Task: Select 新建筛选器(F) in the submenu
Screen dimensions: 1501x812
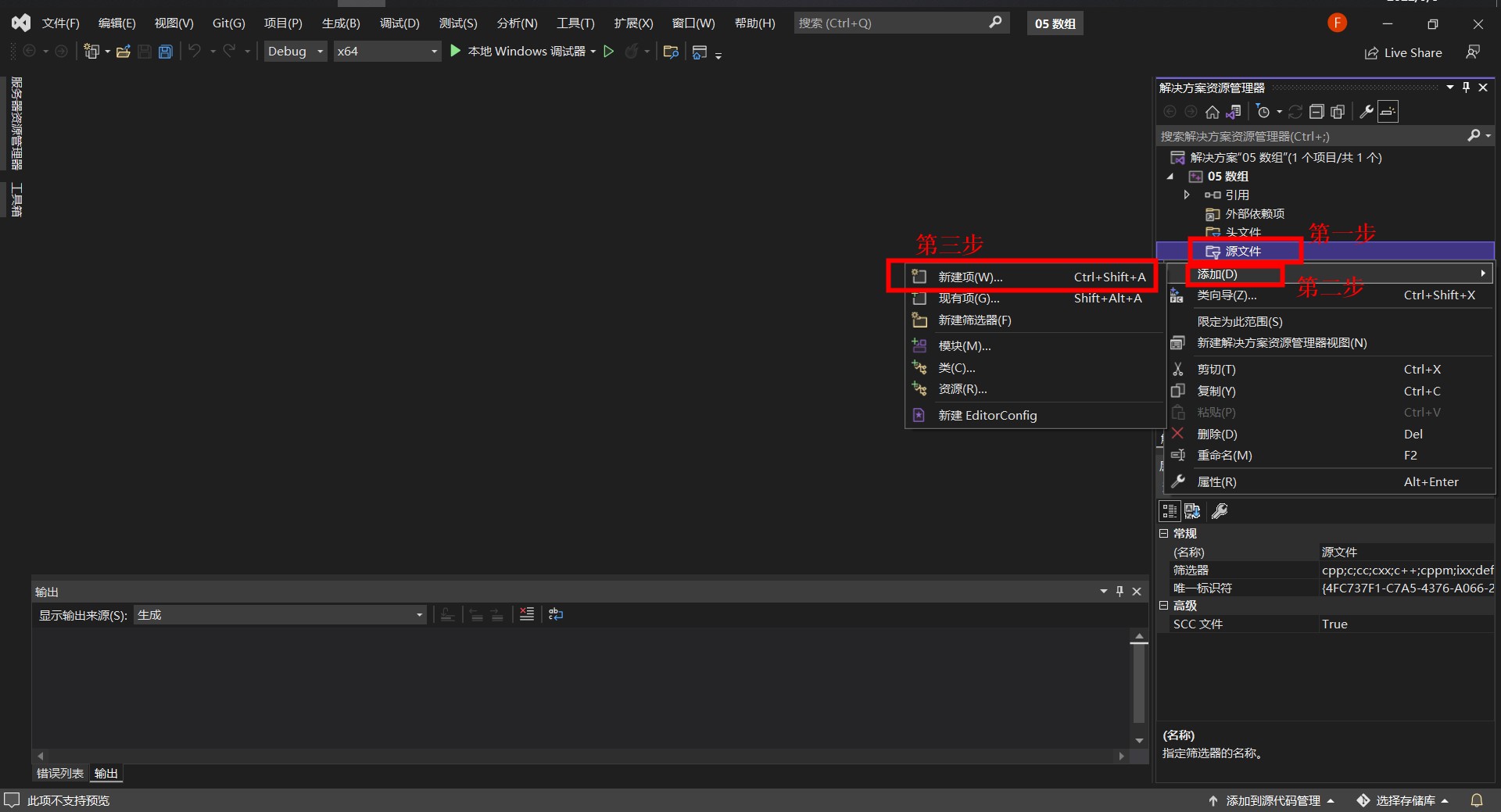Action: [1035, 320]
